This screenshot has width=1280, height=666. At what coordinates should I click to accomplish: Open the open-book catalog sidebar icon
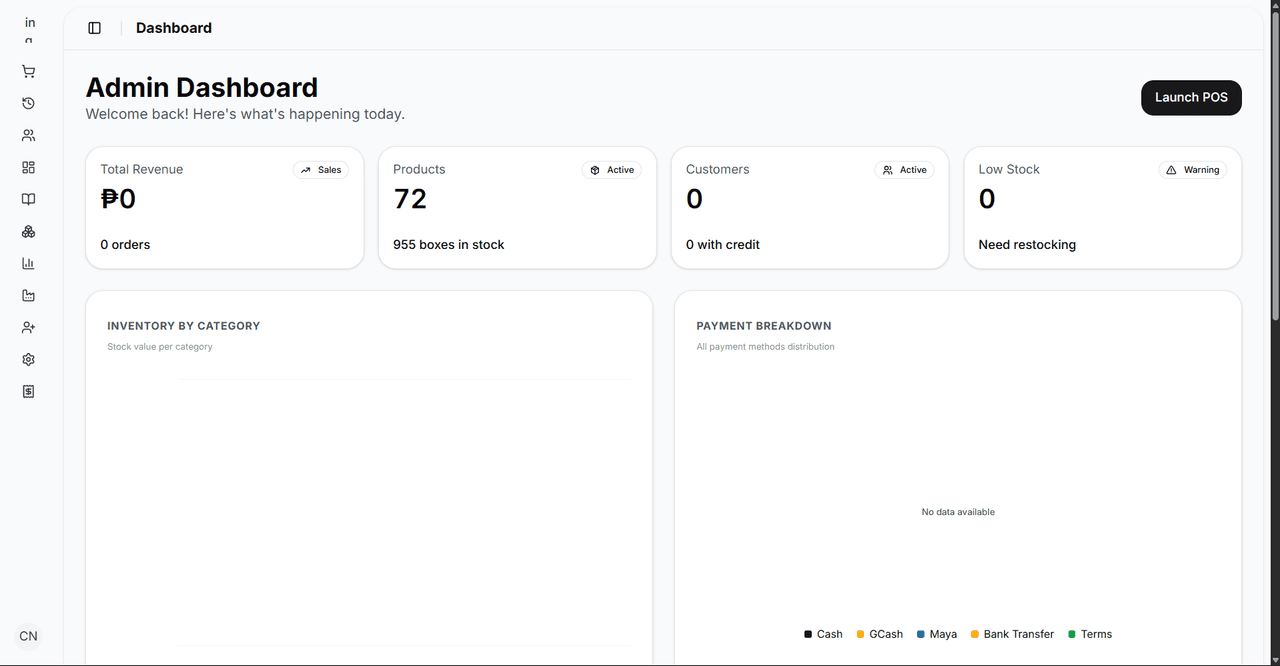click(28, 199)
